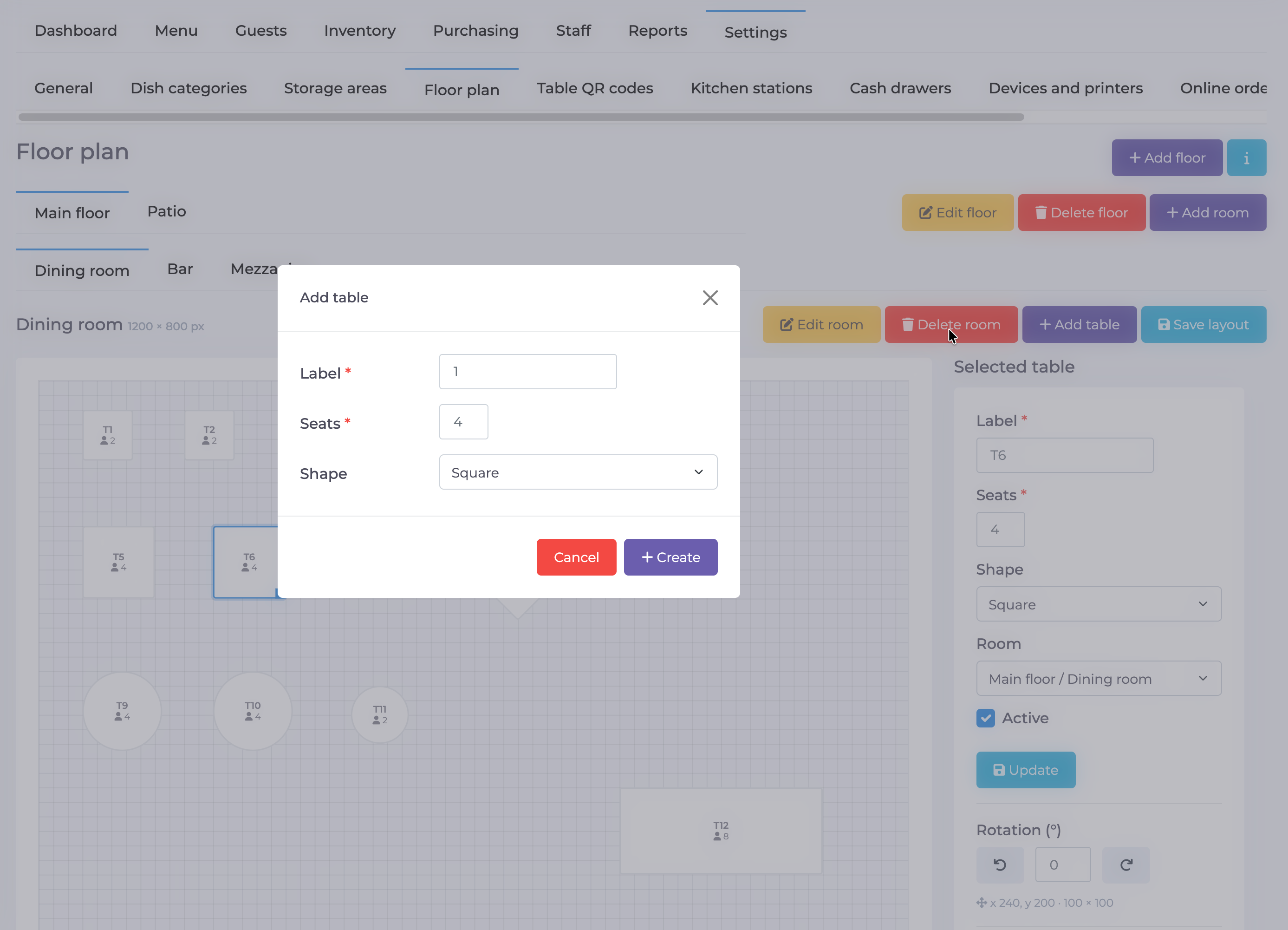Screen dimensions: 1288x930
Task: Click the Seats field in Add table dialog
Action: (x=463, y=421)
